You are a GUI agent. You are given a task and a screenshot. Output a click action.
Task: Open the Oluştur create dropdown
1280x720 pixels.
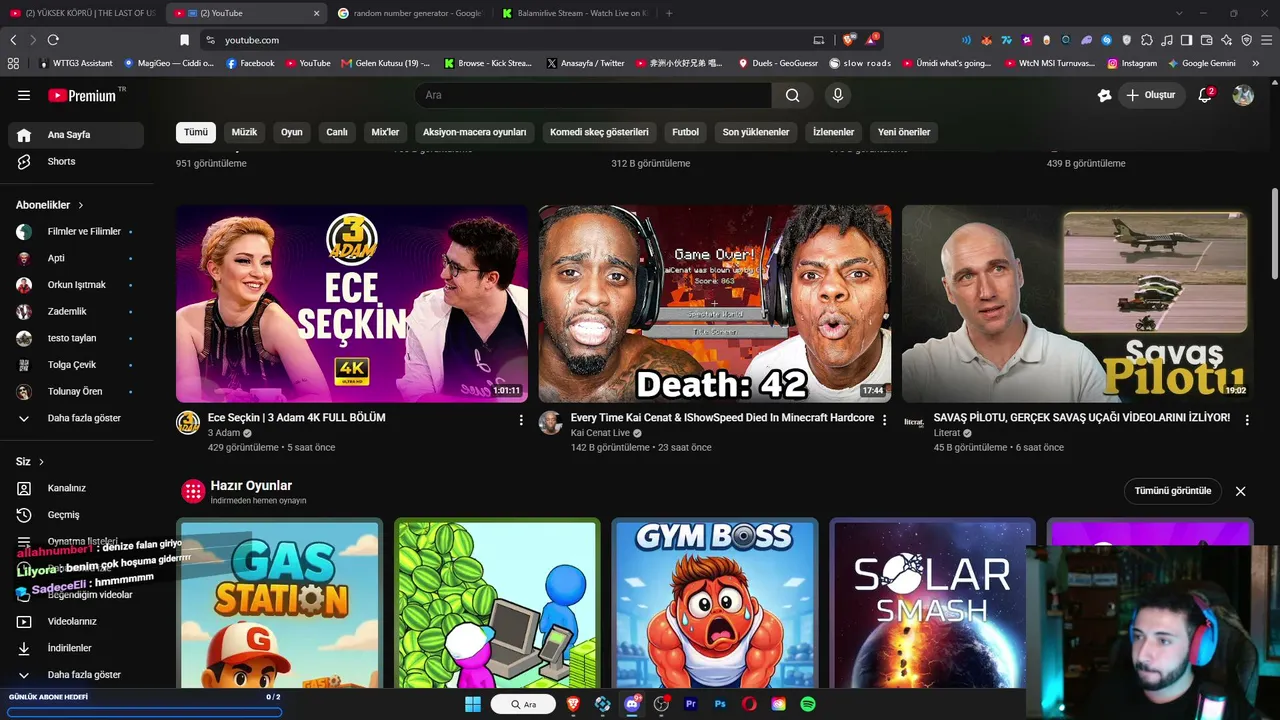pos(1151,95)
